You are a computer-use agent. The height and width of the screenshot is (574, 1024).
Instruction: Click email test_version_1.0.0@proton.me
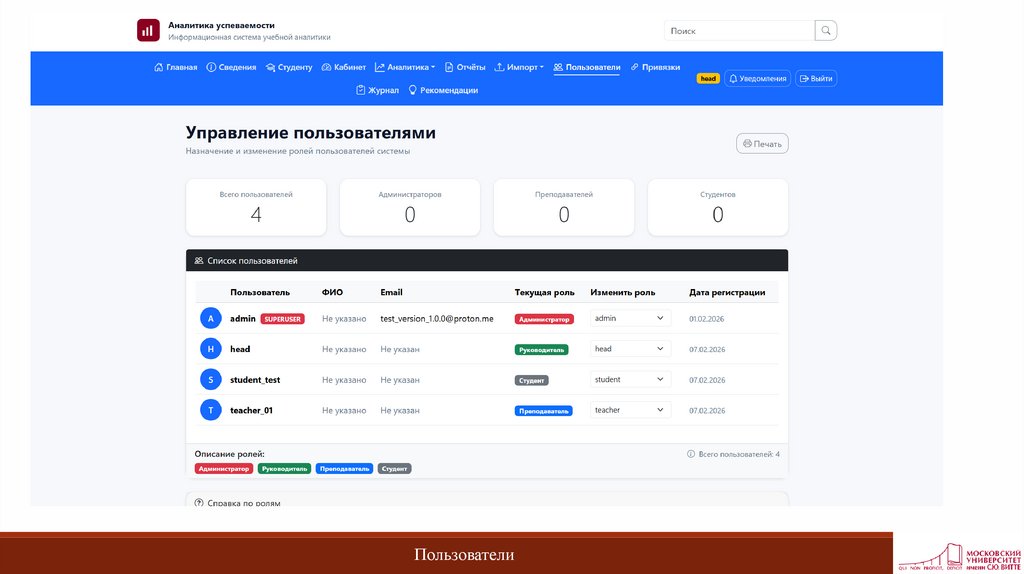(437, 319)
